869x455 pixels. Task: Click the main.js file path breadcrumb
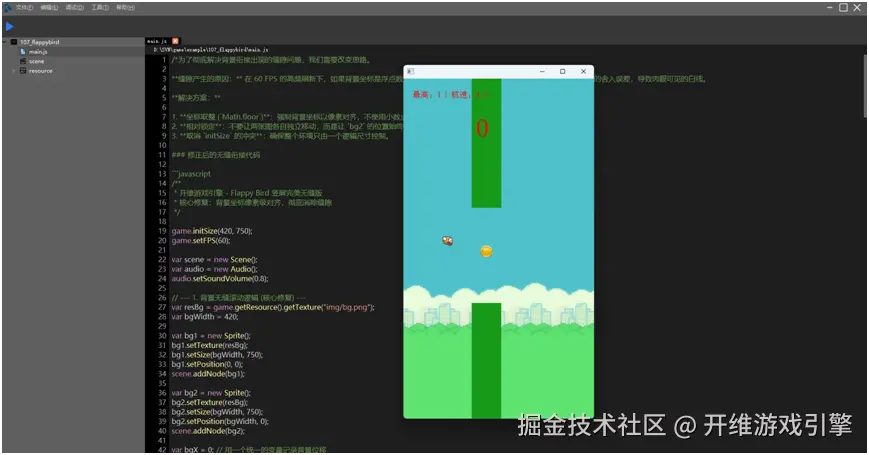(x=211, y=50)
